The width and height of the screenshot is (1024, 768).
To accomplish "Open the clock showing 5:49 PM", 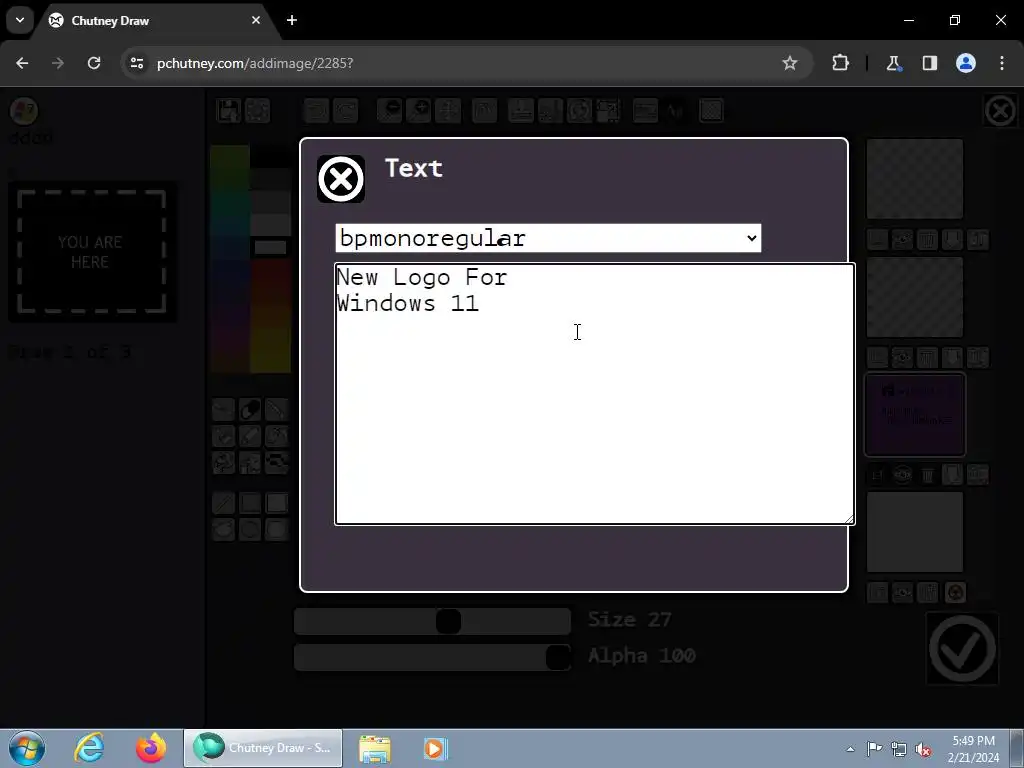I will [973, 749].
